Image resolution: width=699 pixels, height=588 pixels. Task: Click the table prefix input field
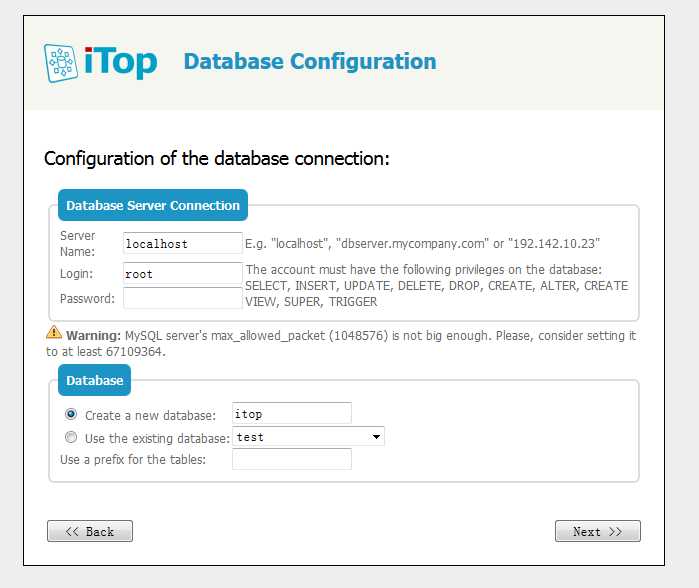[292, 459]
